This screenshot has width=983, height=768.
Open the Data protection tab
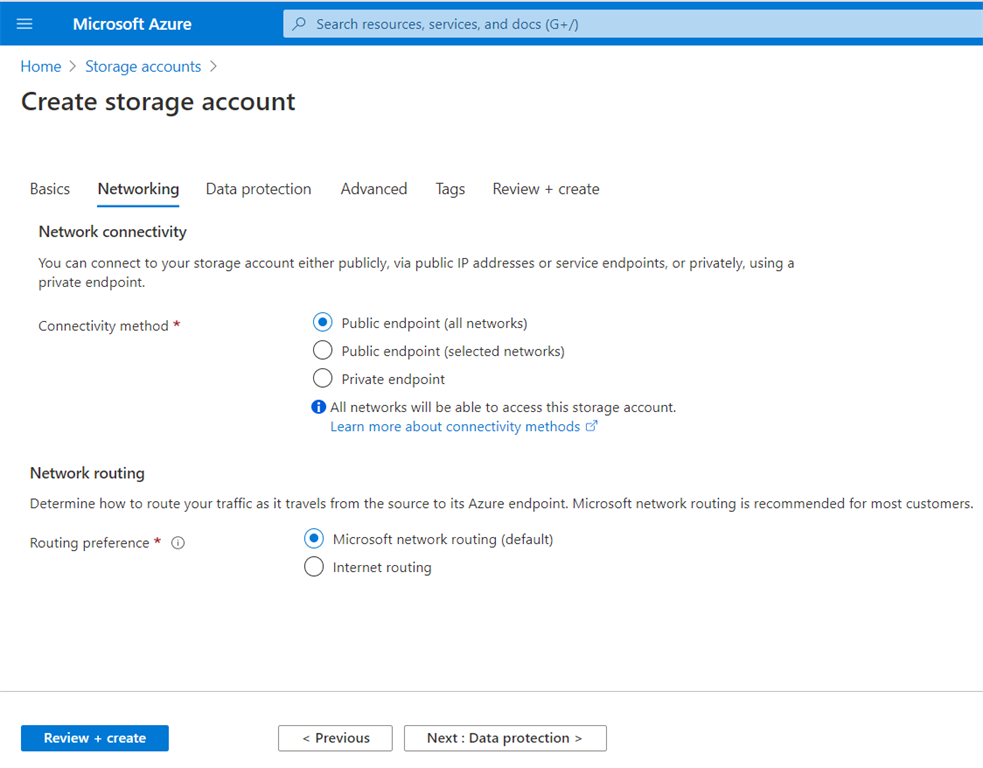(x=258, y=189)
